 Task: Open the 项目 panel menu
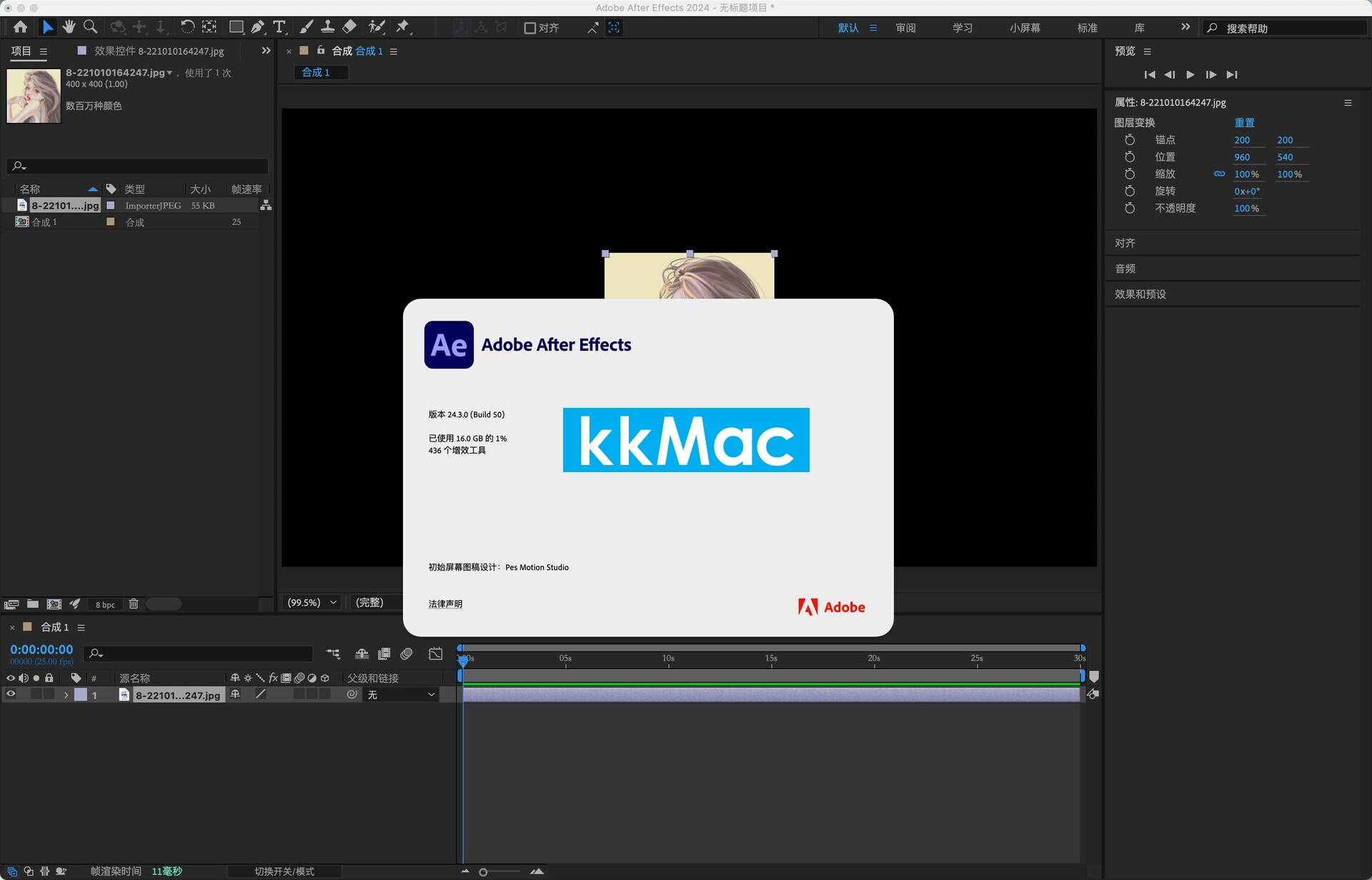(x=43, y=51)
